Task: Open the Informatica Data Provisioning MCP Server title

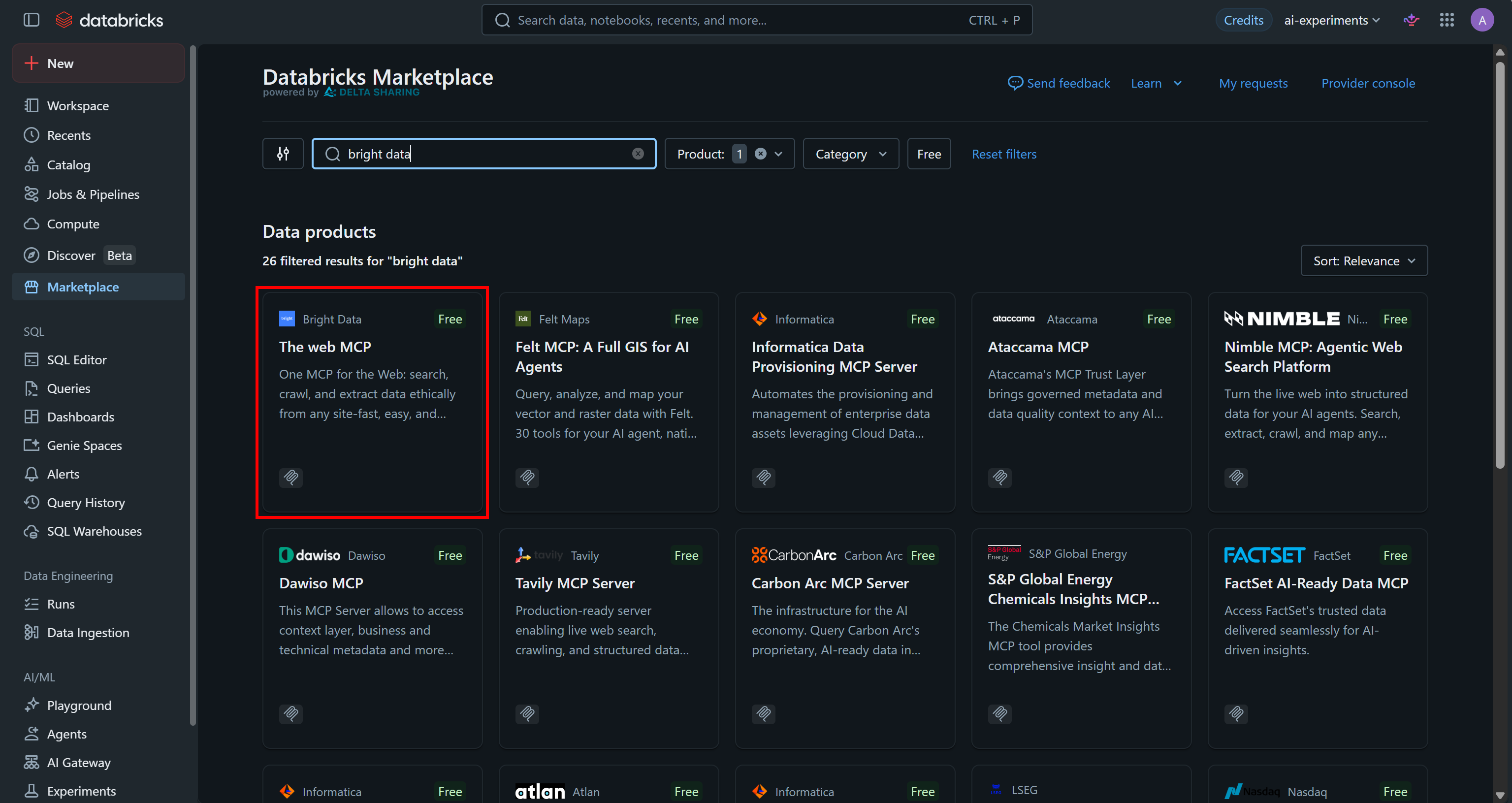Action: (834, 357)
